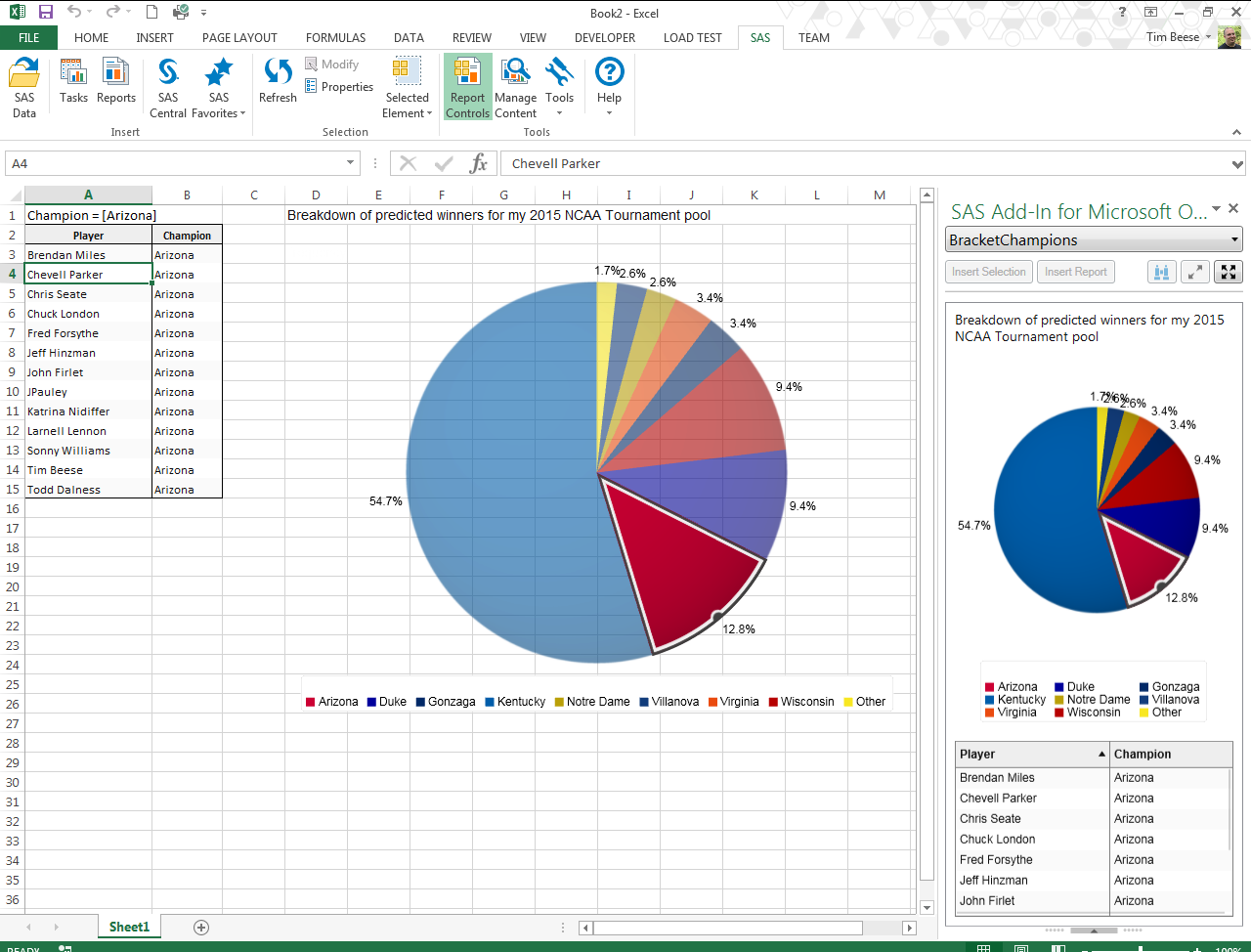Click the Insert Selection button

pyautogui.click(x=989, y=272)
